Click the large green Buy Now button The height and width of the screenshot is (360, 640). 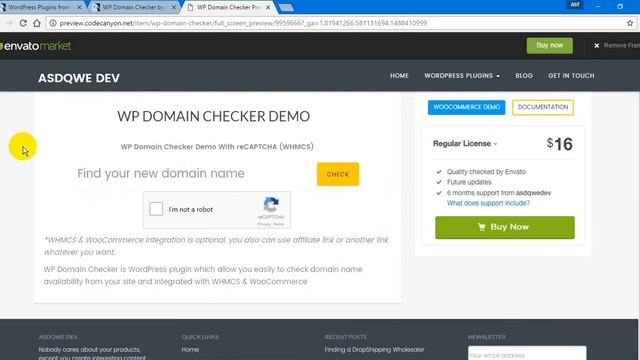(504, 227)
